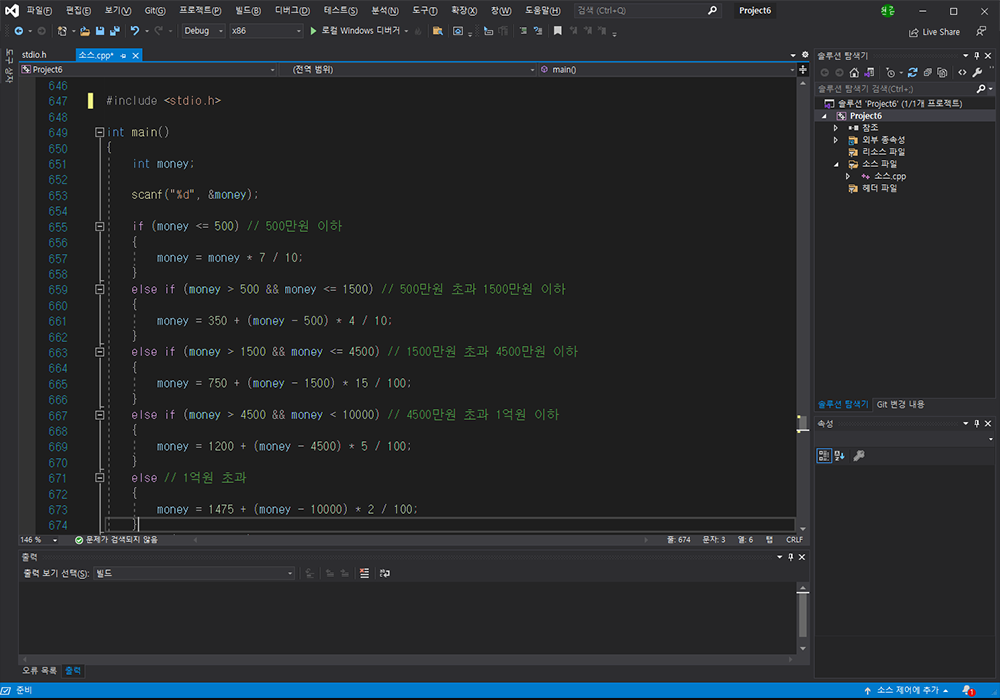Screen dimensions: 1000x700
Task: Open the 디버그(D) menu
Action: [x=292, y=10]
